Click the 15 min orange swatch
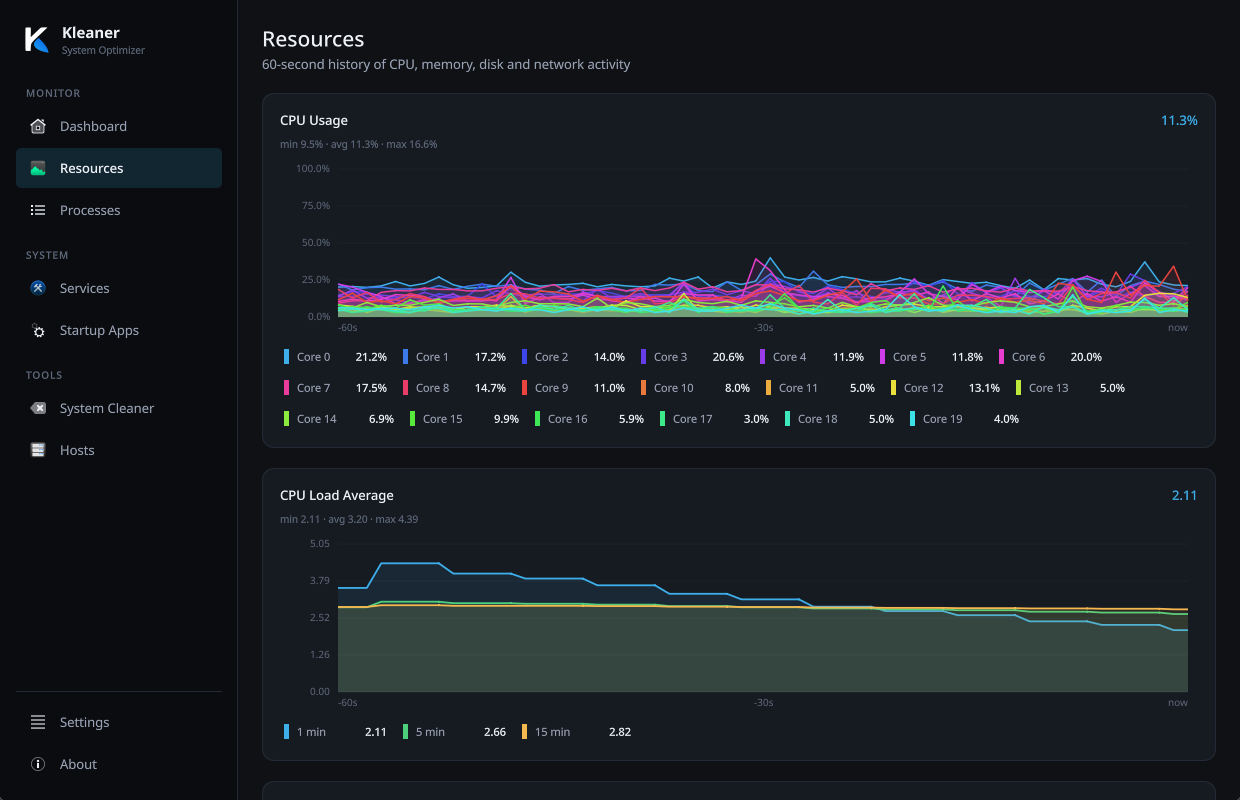1240x800 pixels. pos(525,732)
